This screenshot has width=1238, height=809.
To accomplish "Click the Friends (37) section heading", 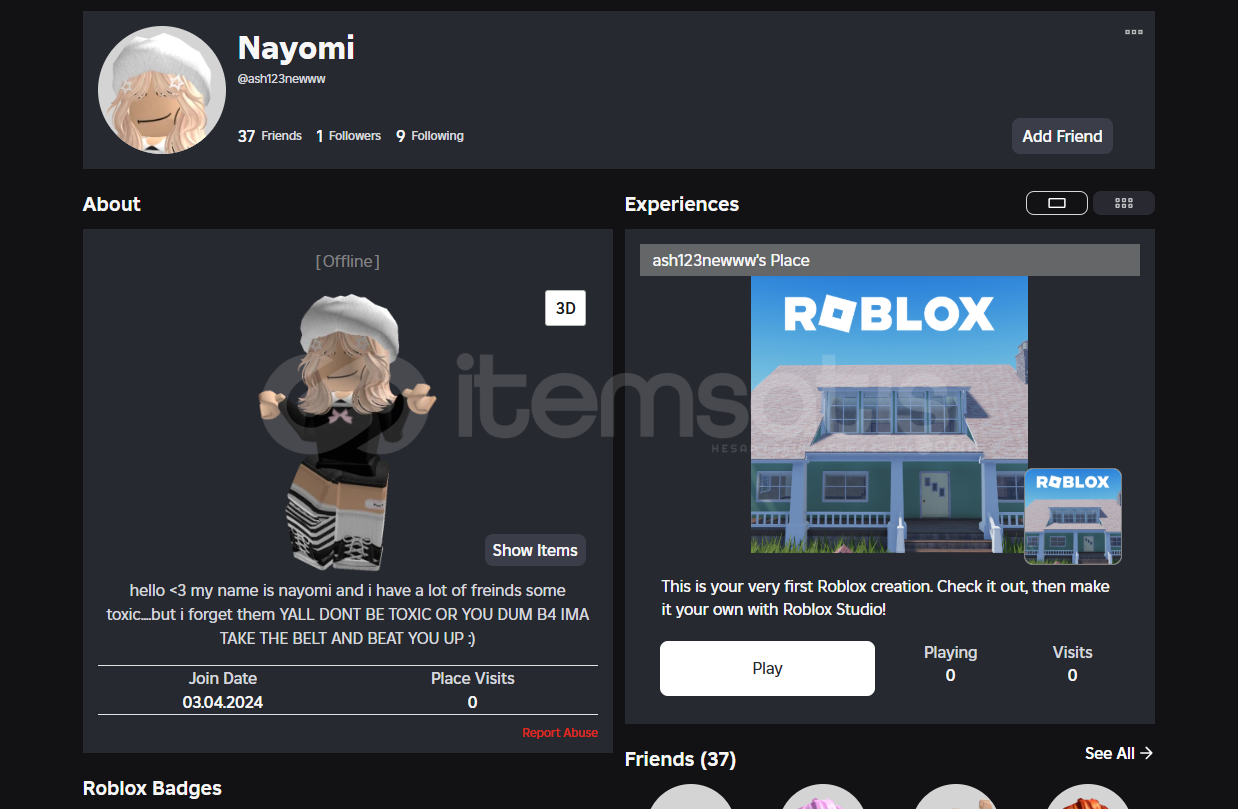I will point(680,760).
